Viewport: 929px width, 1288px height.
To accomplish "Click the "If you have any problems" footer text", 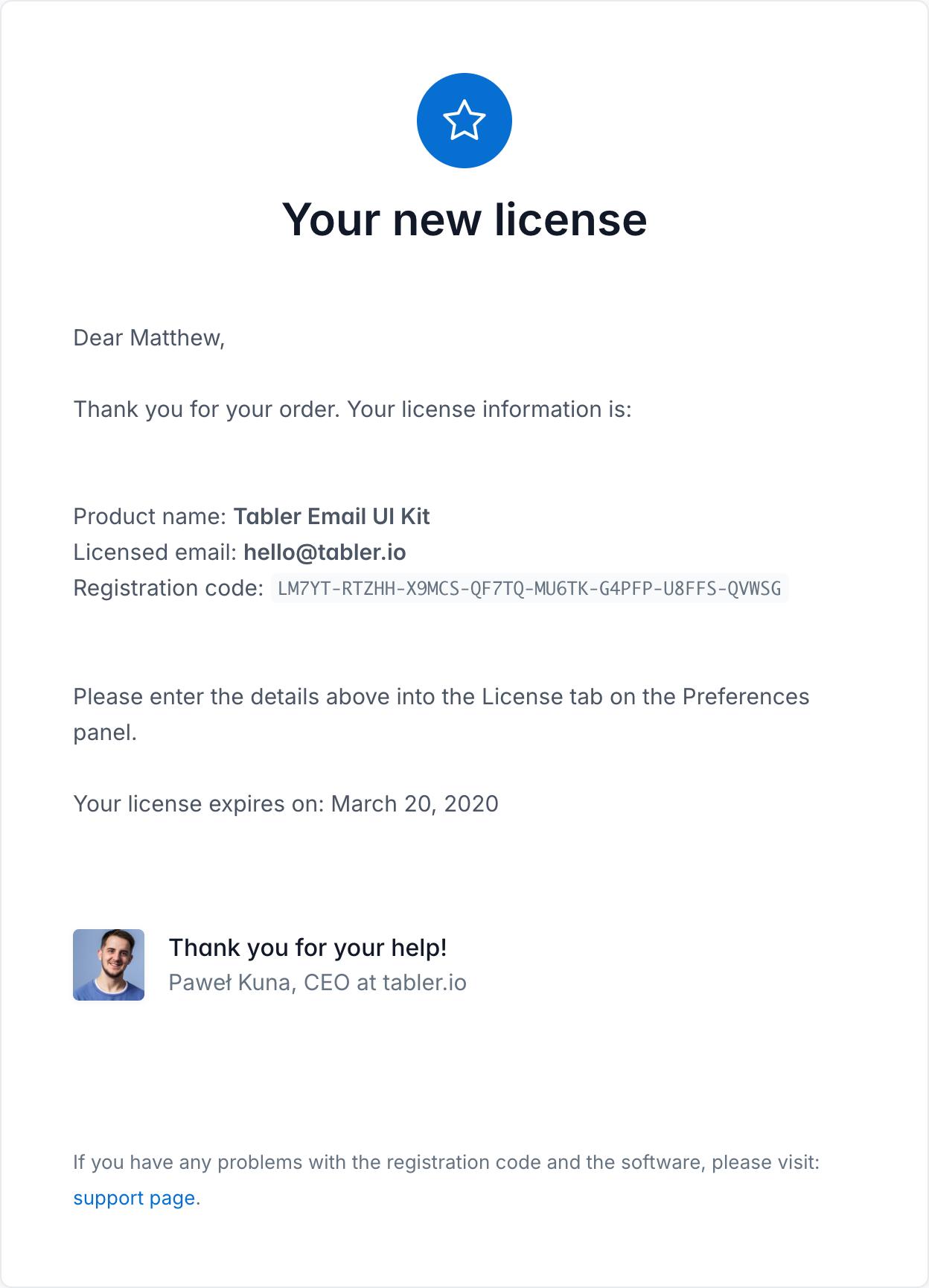I will [x=446, y=1162].
